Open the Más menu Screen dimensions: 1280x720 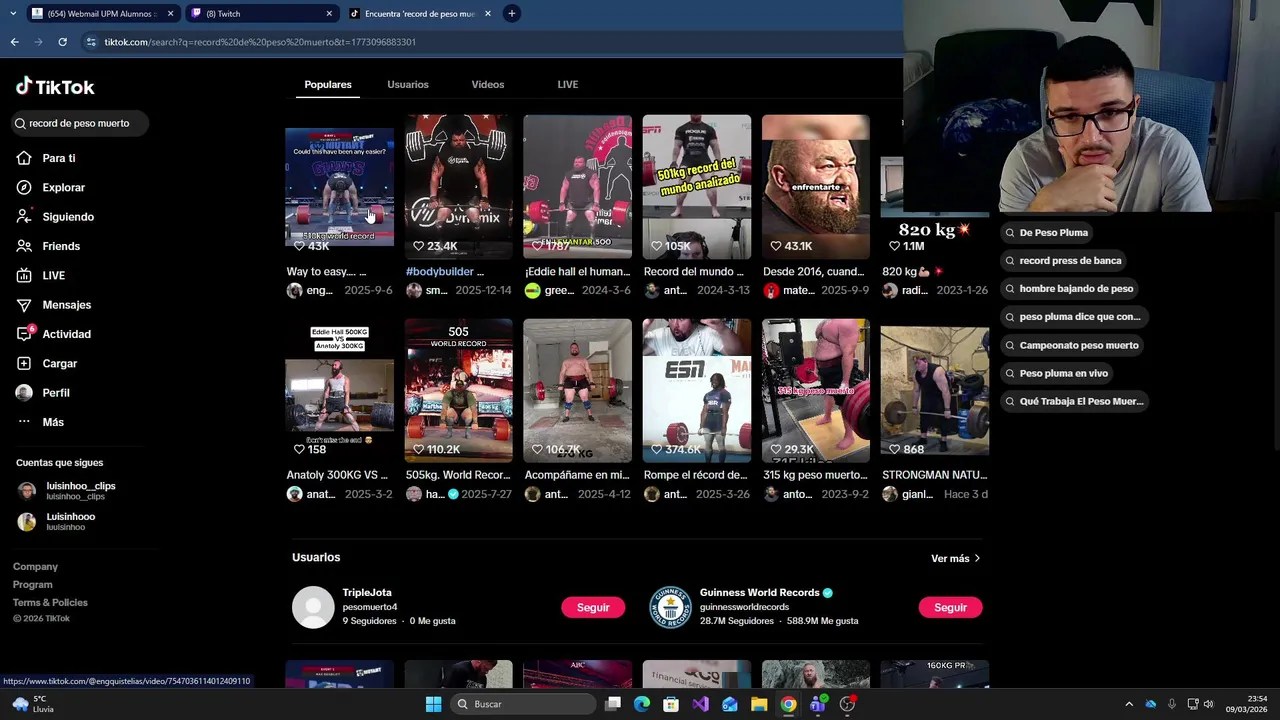[41, 422]
